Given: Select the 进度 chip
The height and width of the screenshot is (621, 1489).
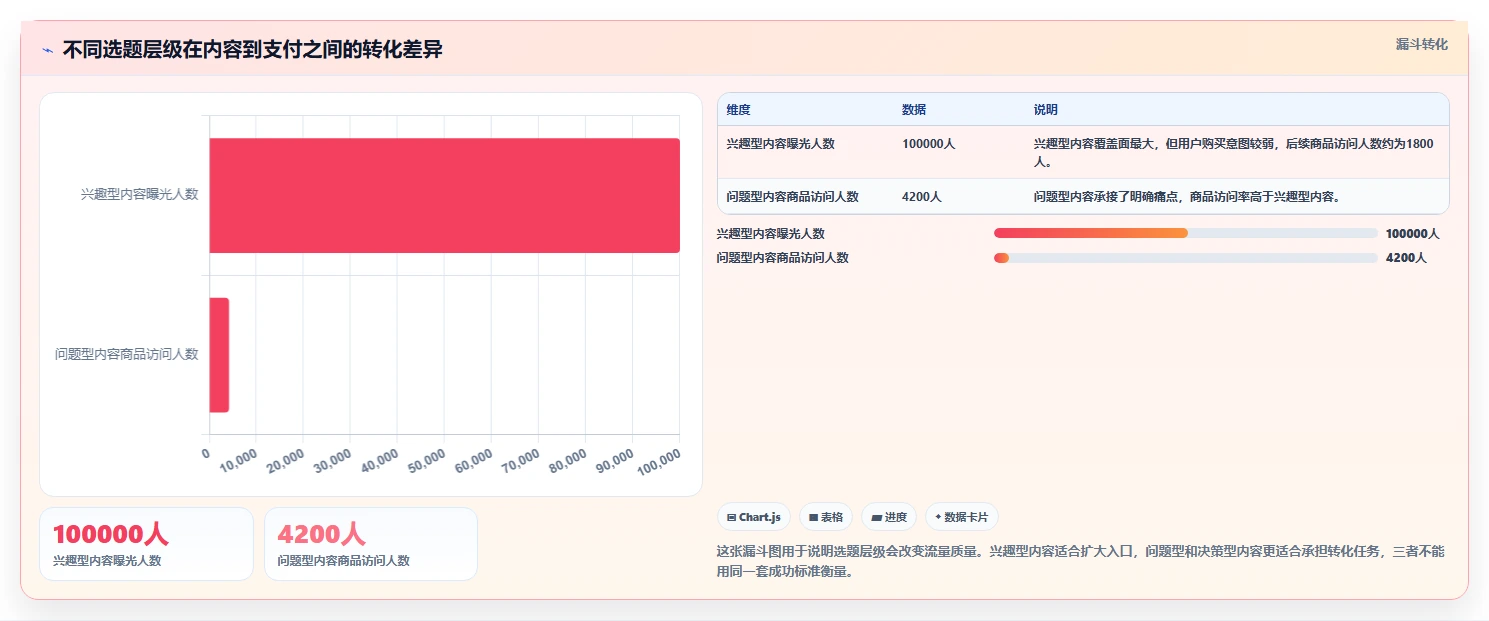Looking at the screenshot, I should (x=889, y=517).
